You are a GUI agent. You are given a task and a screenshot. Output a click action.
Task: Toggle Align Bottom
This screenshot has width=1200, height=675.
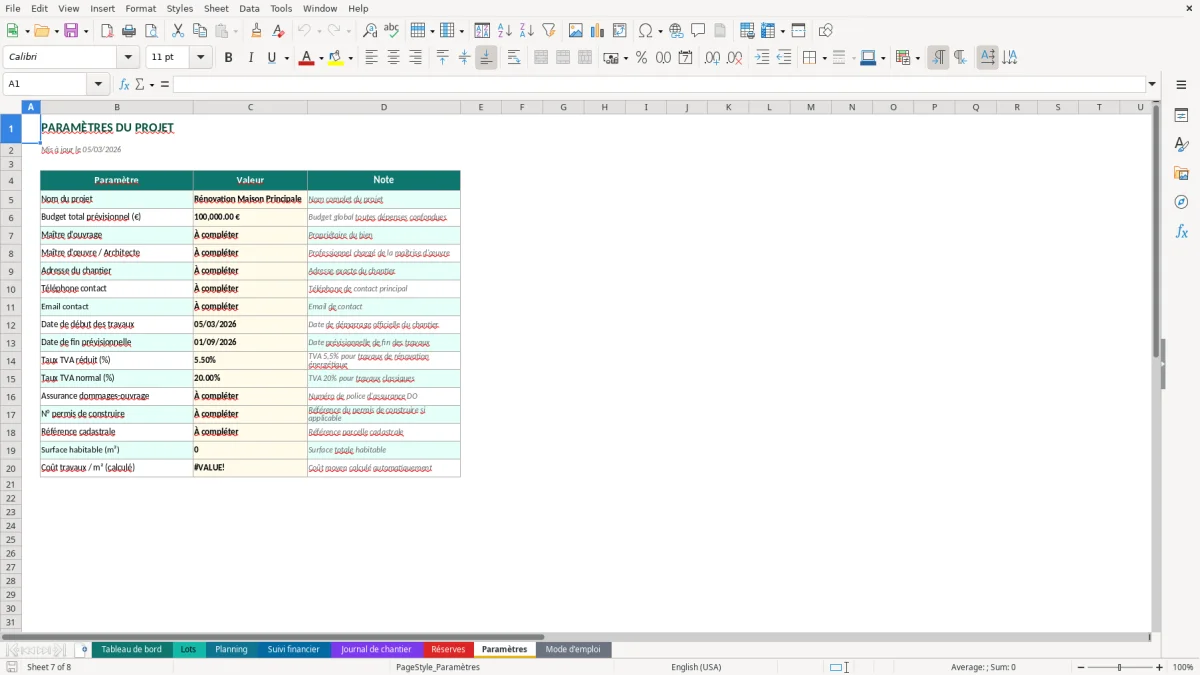click(x=486, y=58)
